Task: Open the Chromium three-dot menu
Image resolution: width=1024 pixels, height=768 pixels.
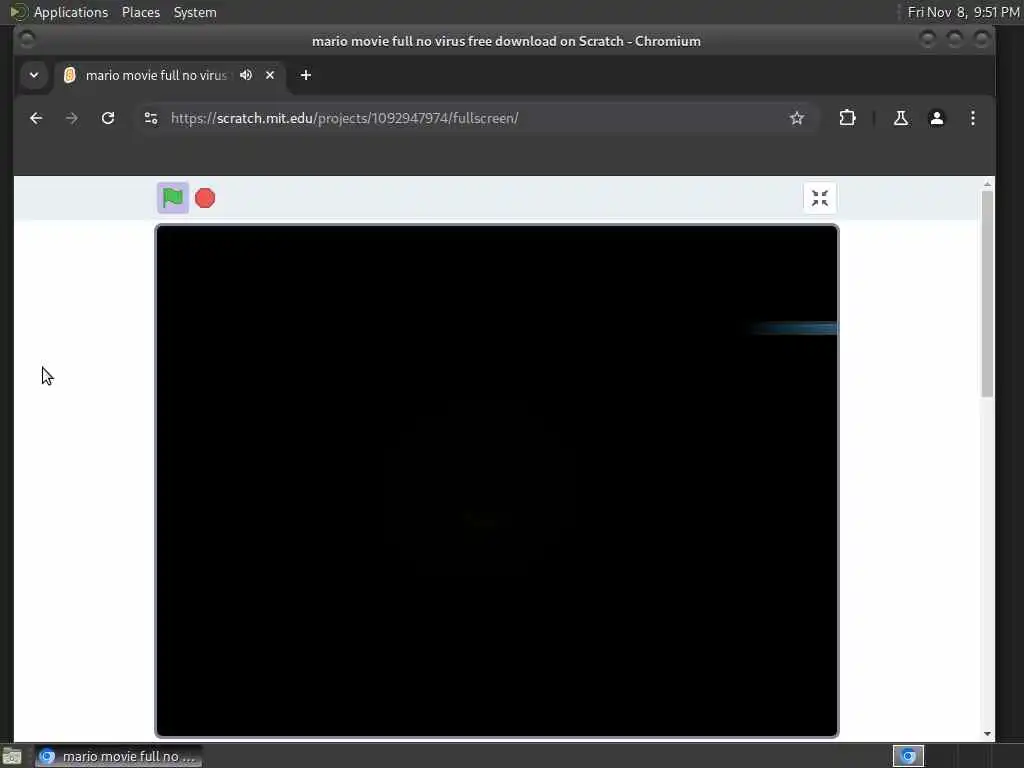Action: tap(972, 118)
